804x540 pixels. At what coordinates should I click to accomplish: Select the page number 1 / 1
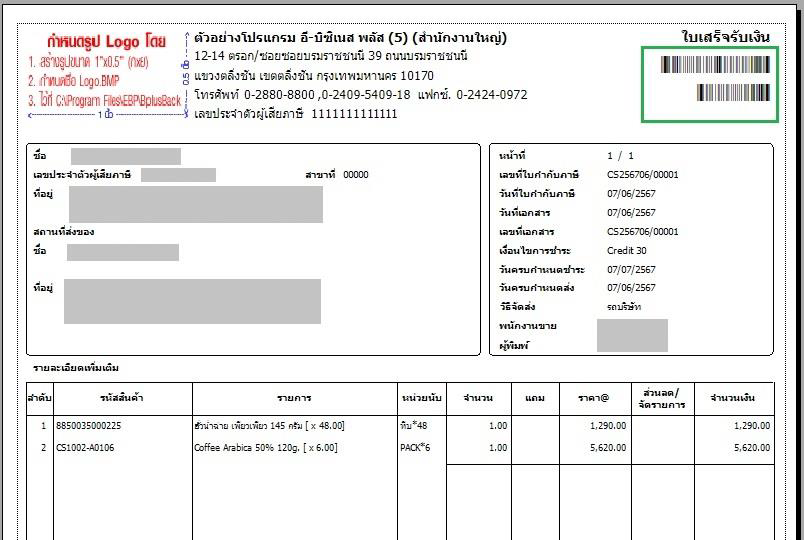click(x=620, y=156)
